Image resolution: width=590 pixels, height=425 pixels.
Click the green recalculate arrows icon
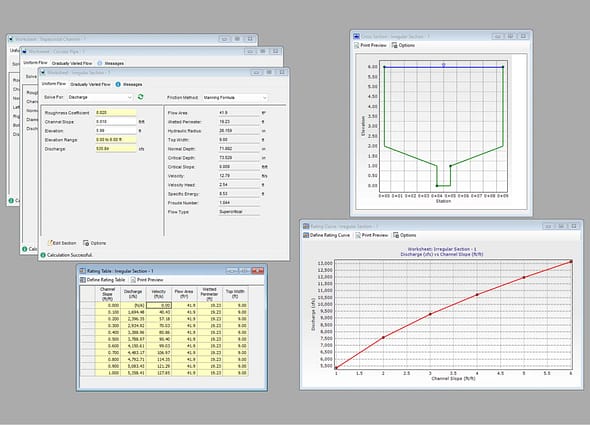click(141, 97)
